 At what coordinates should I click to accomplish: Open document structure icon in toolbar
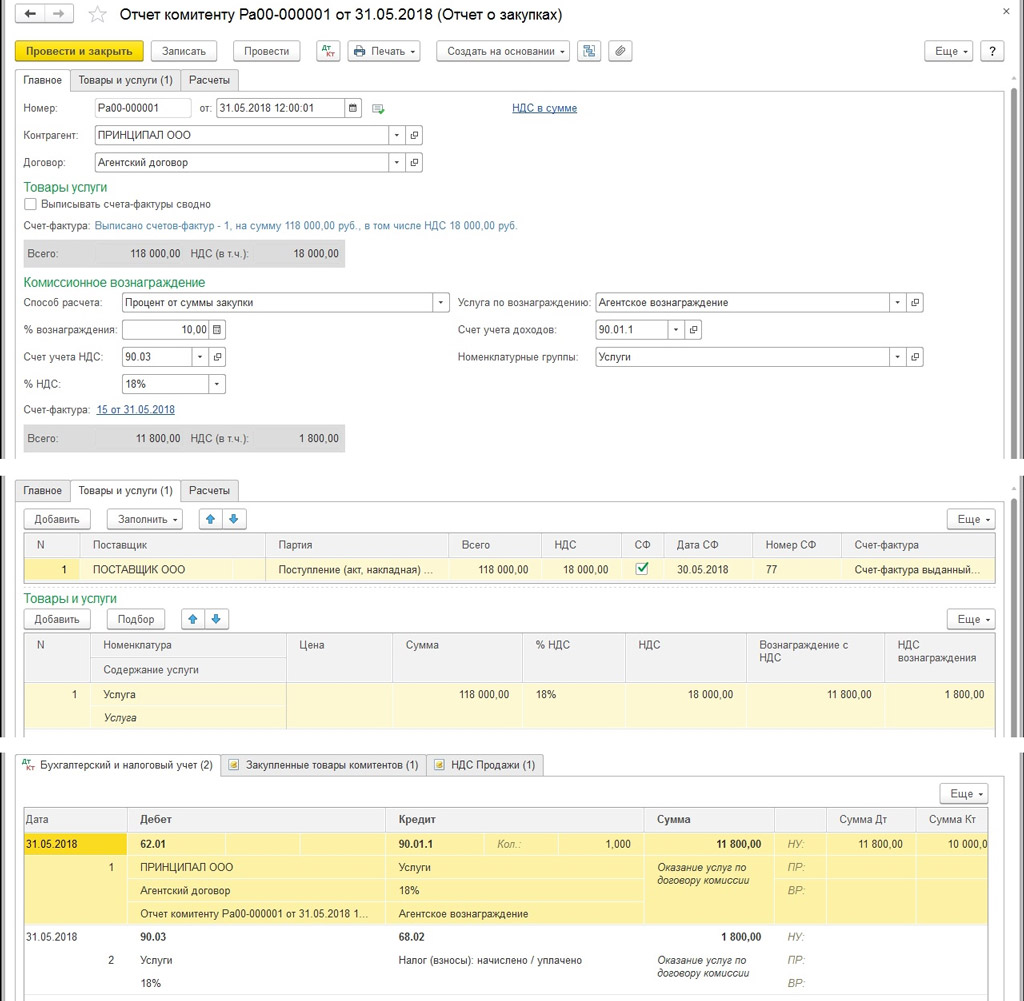pyautogui.click(x=589, y=51)
